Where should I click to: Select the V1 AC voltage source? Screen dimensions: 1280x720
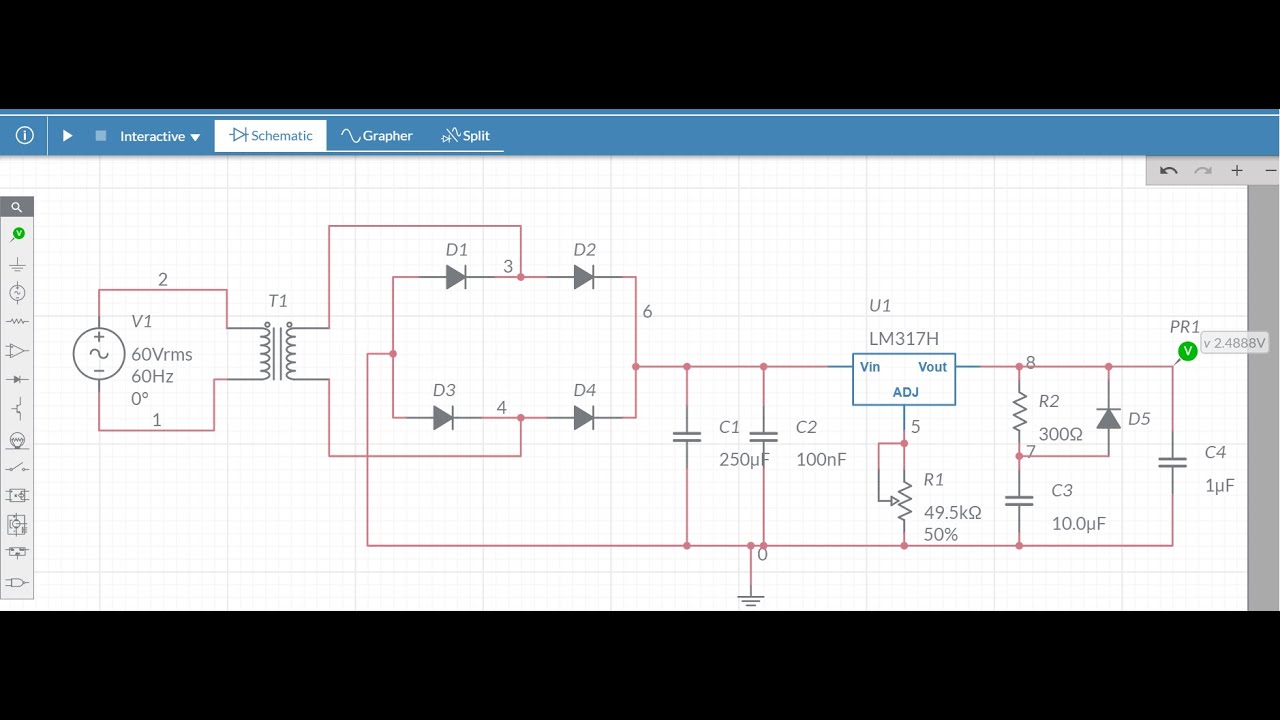coord(99,355)
